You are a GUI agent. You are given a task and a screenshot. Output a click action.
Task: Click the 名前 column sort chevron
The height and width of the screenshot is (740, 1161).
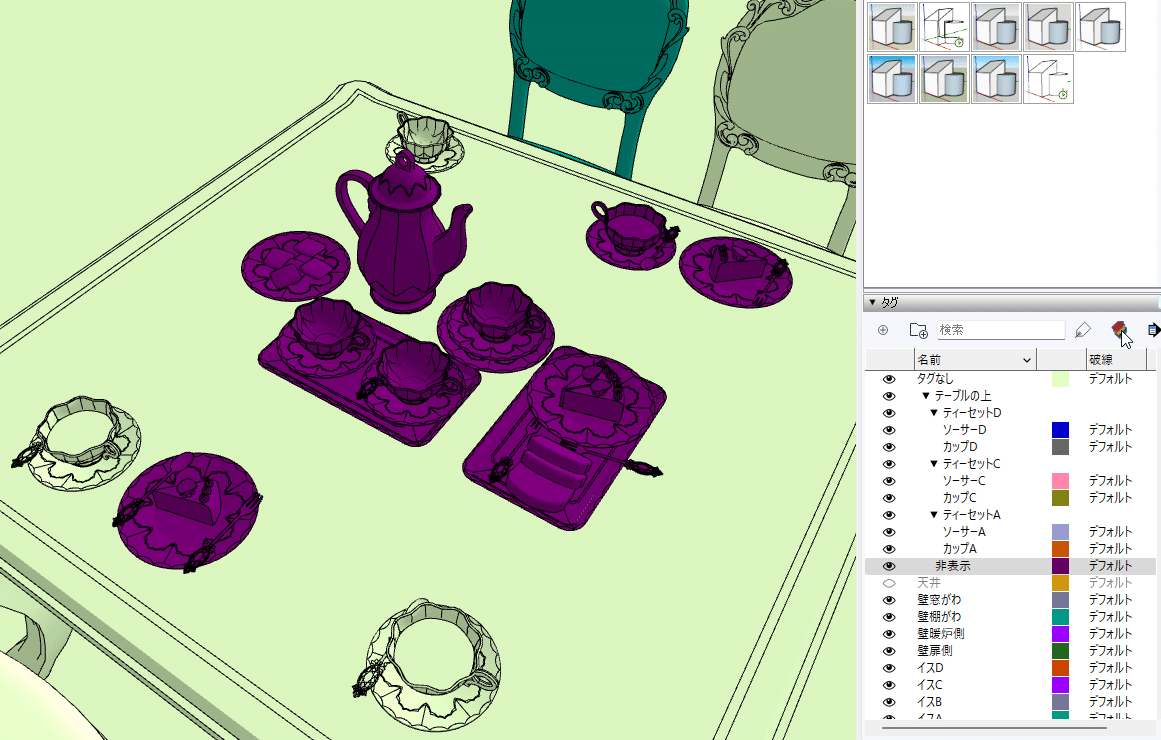pyautogui.click(x=1026, y=360)
